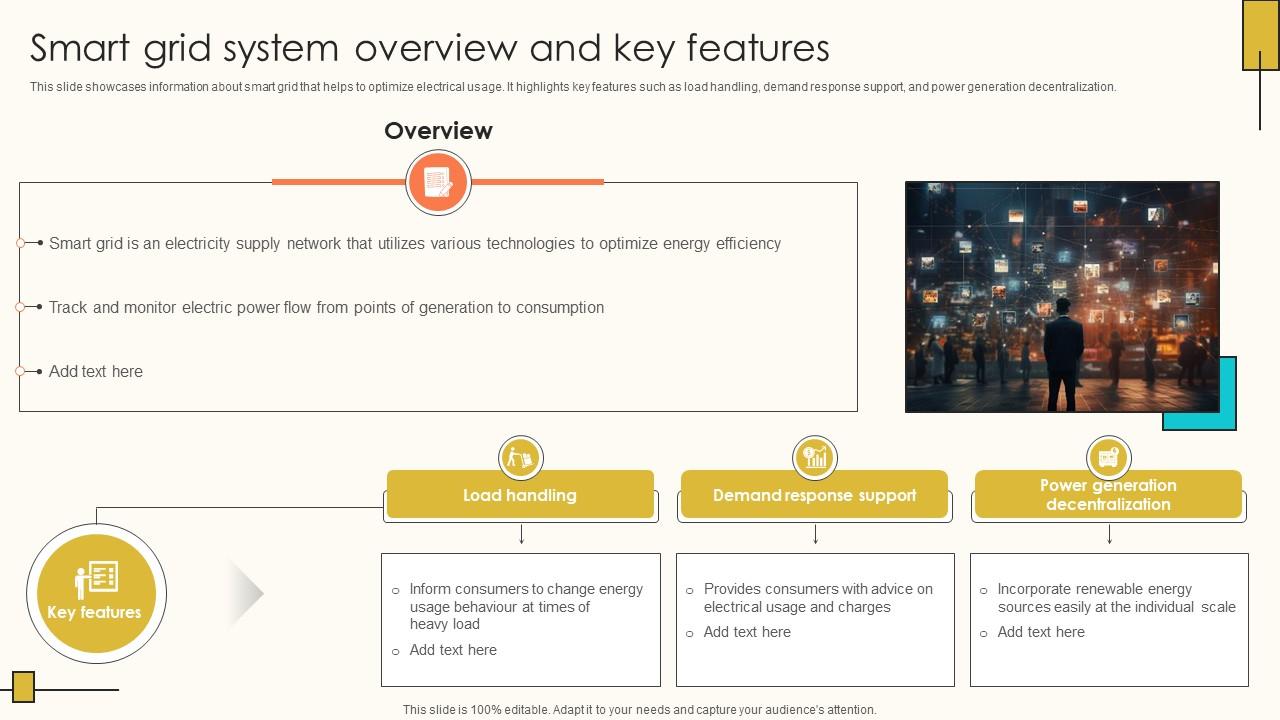Viewport: 1280px width, 720px height.
Task: Select the smart grid city photo
Action: (x=1062, y=296)
